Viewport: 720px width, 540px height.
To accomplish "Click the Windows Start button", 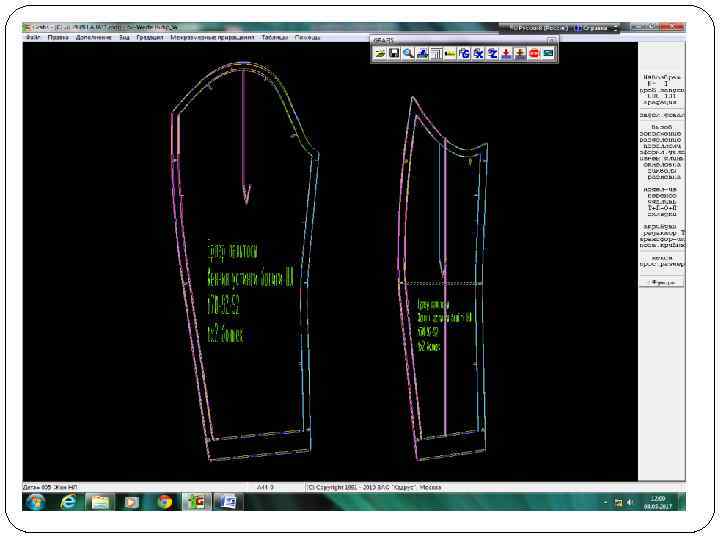I will (35, 502).
